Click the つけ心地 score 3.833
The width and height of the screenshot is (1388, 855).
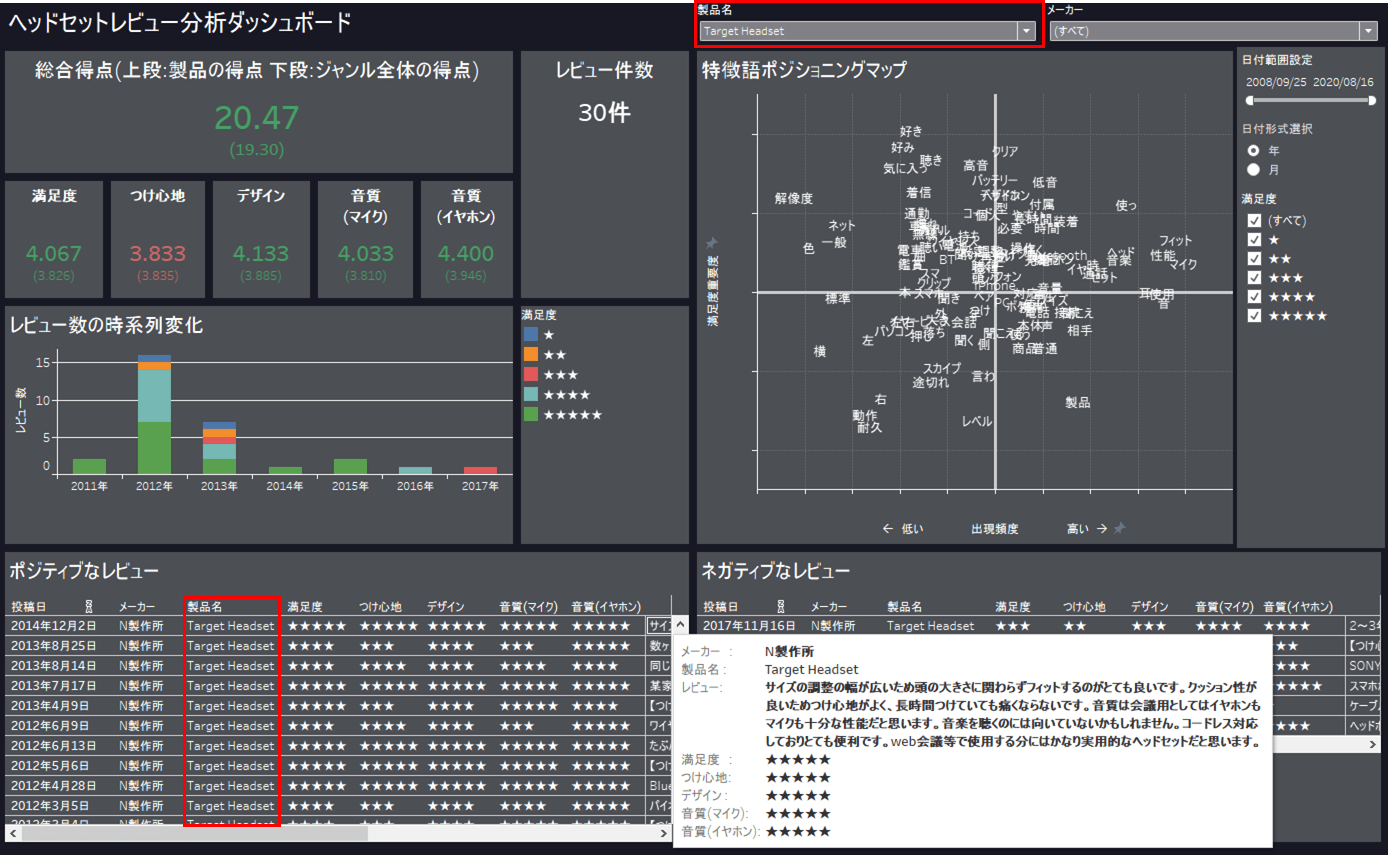[x=157, y=254]
